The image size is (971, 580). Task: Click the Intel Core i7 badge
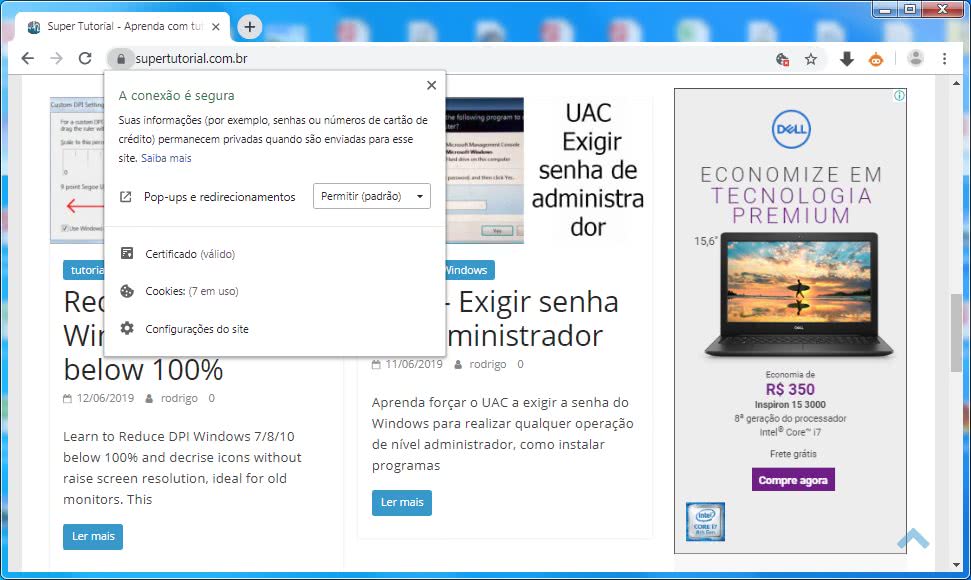click(x=705, y=522)
